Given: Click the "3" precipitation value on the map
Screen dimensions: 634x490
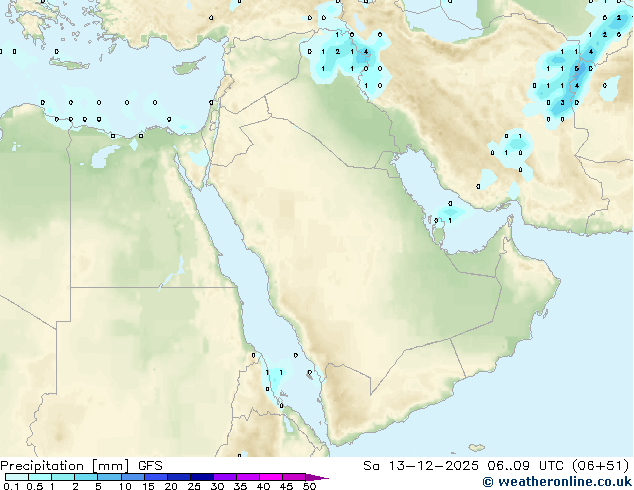Looking at the screenshot, I should click(x=562, y=103).
